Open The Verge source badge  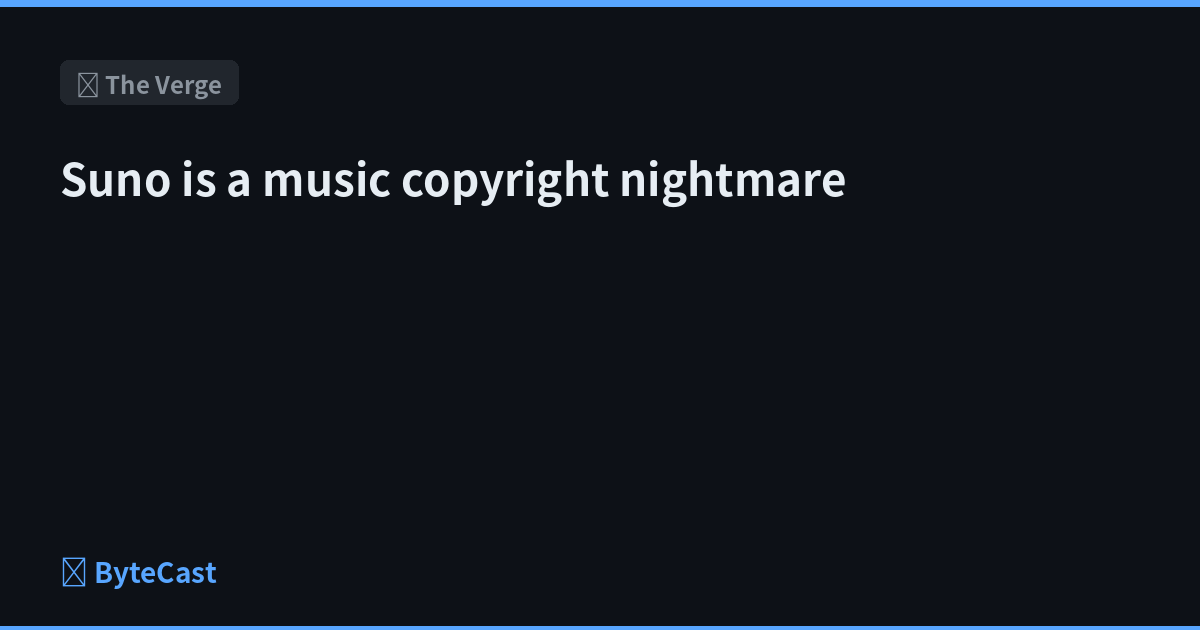point(149,83)
